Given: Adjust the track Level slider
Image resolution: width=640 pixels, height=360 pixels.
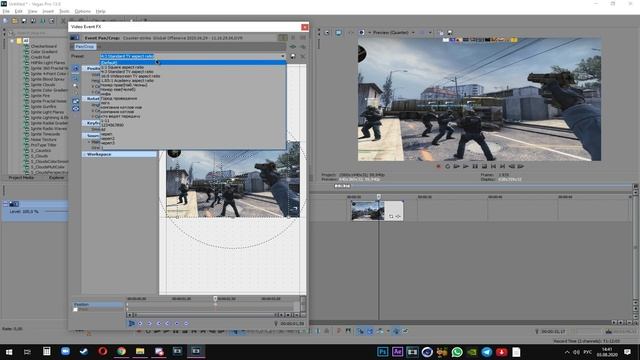Looking at the screenshot, I should click(56, 211).
